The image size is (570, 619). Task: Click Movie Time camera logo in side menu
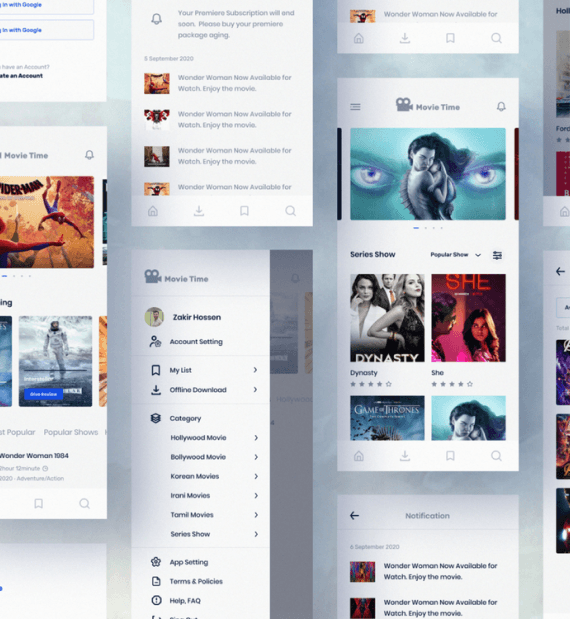(153, 276)
